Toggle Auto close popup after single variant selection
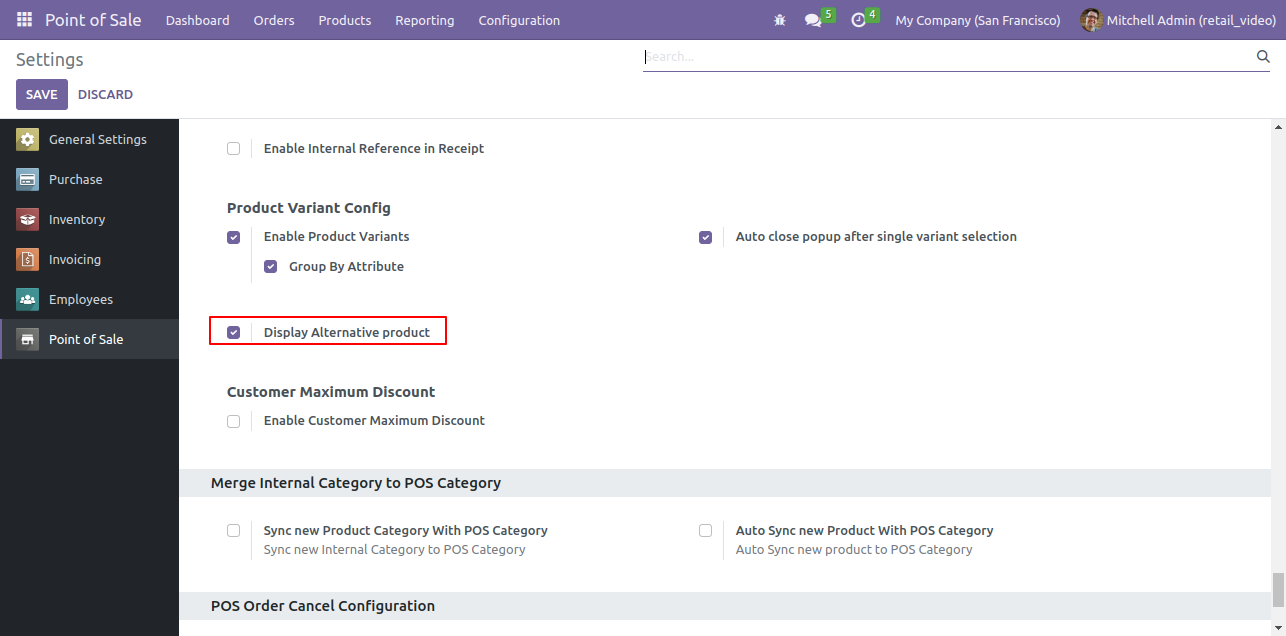The width and height of the screenshot is (1286, 636). [705, 237]
